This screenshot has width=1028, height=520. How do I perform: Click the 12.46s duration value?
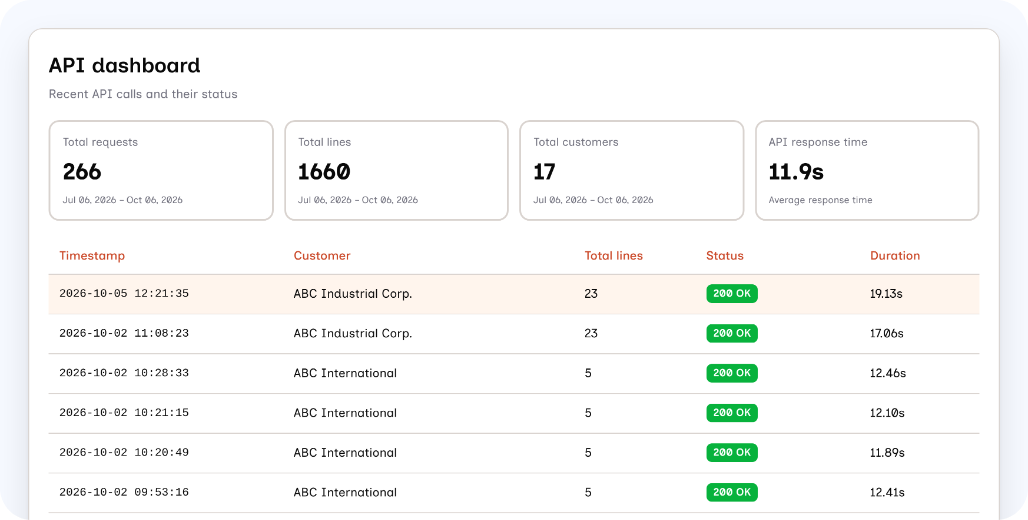point(888,373)
